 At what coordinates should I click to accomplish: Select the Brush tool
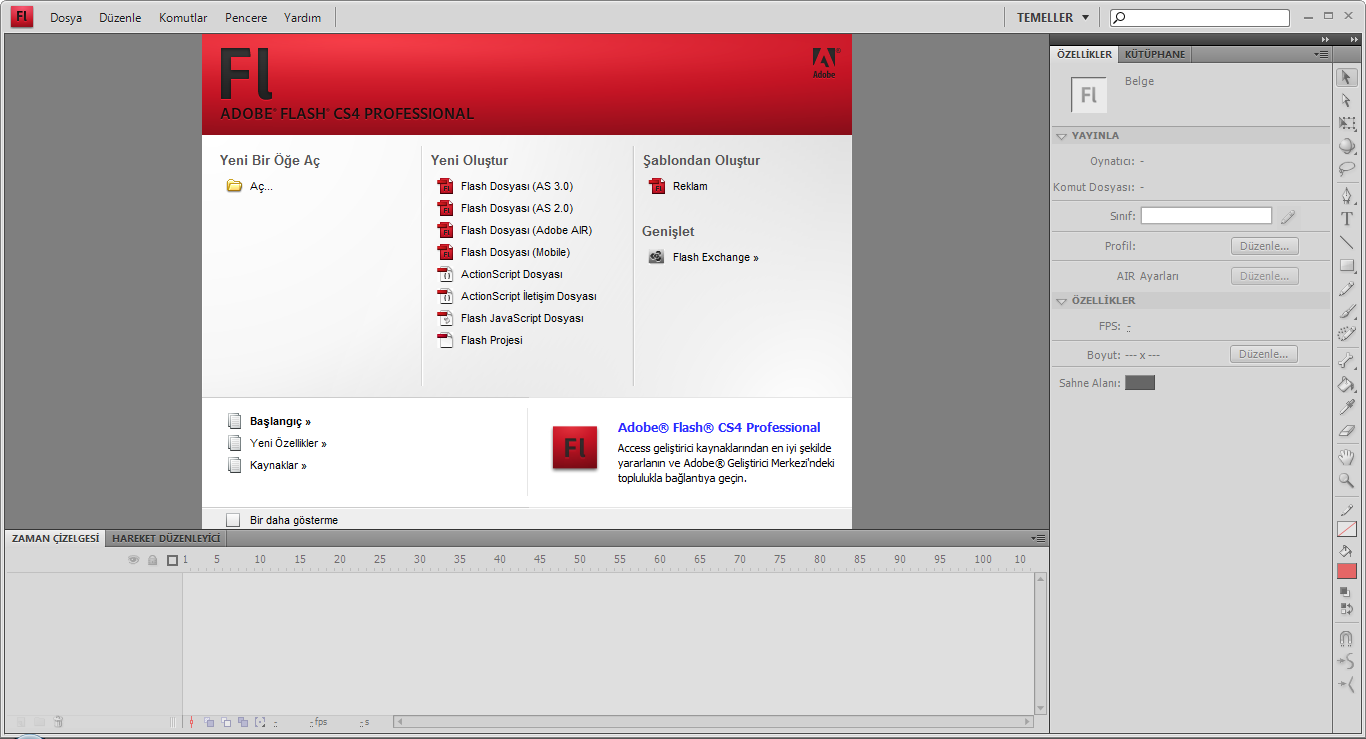click(1347, 312)
